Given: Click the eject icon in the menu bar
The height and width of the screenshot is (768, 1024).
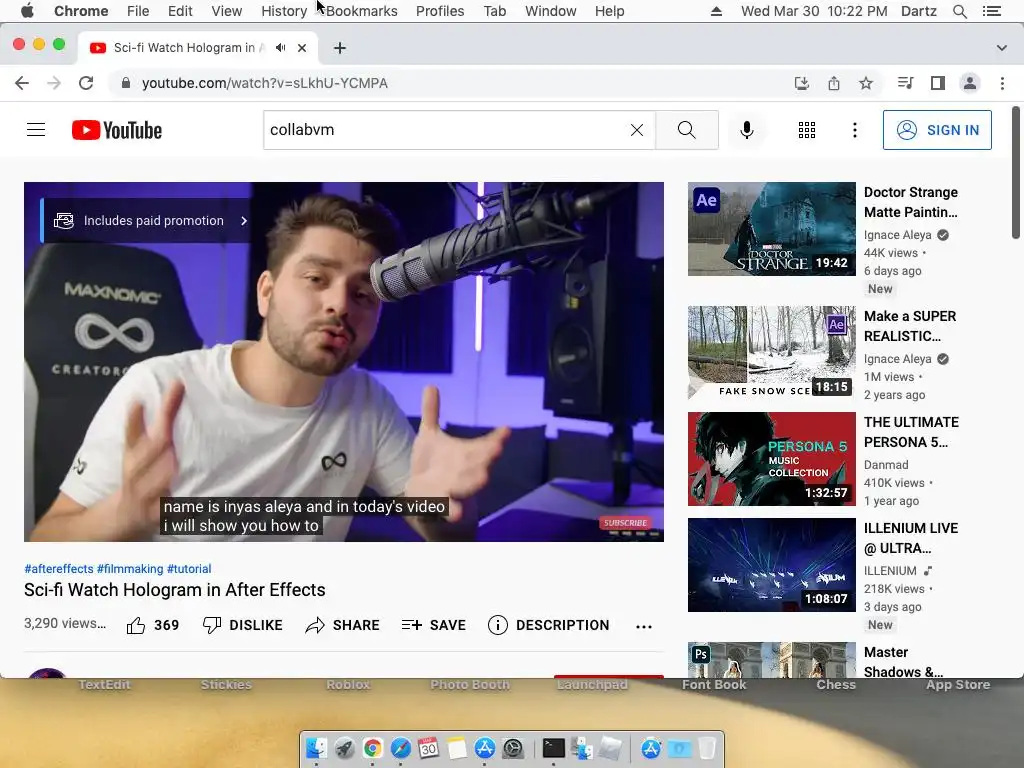Looking at the screenshot, I should 716,11.
